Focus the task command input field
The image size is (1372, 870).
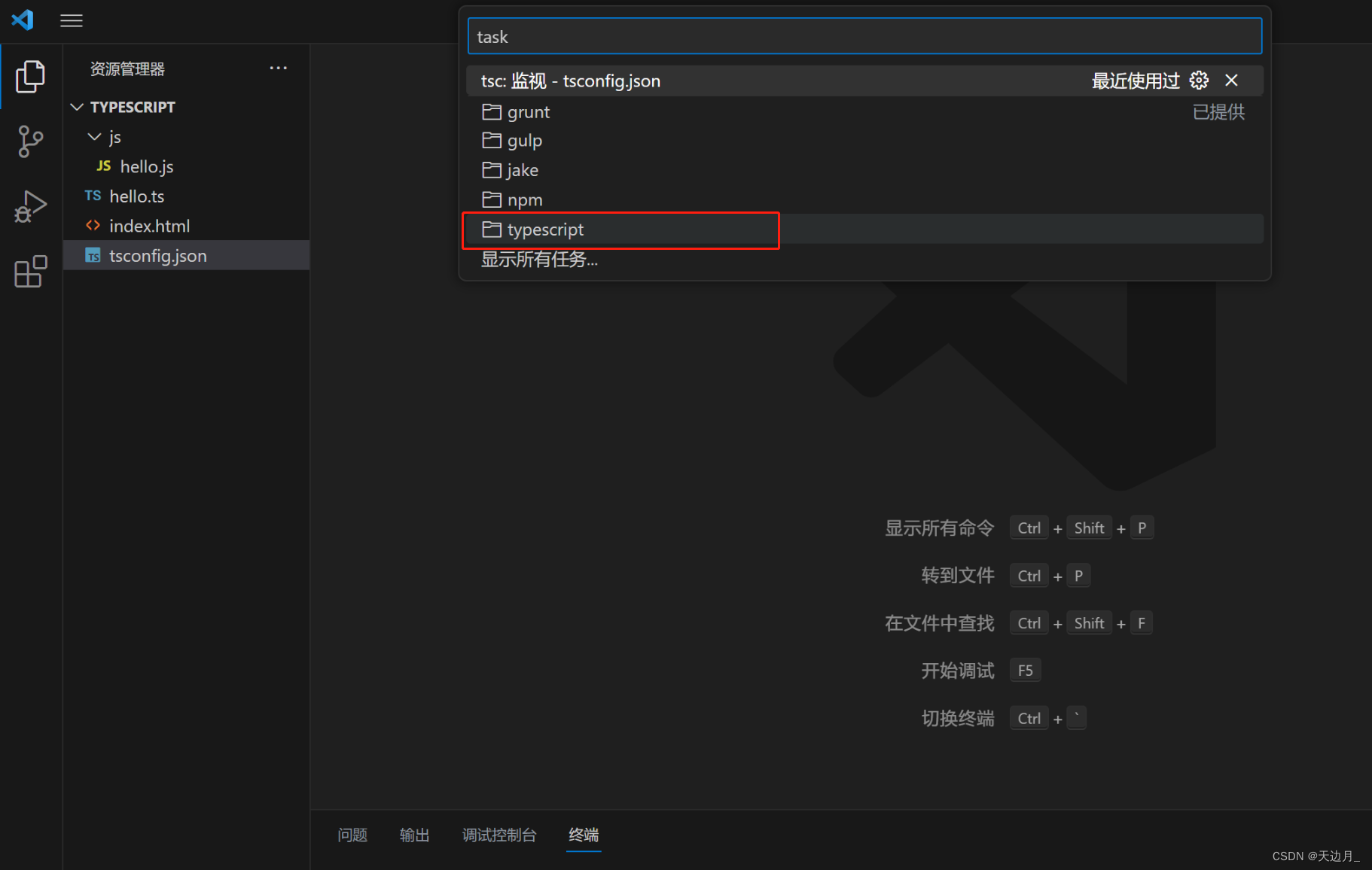click(x=864, y=36)
